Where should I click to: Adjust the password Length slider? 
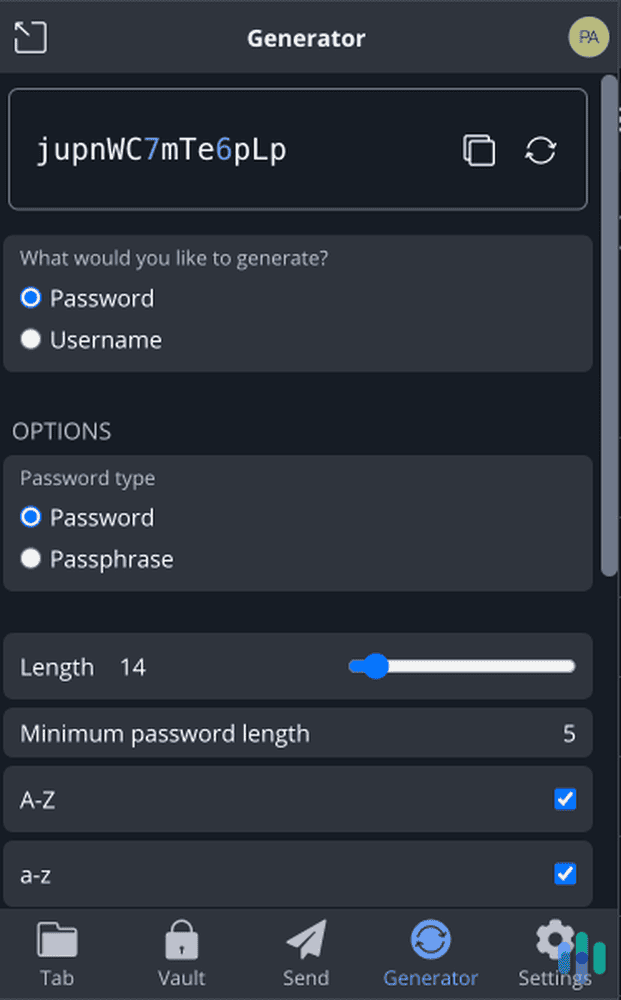point(375,665)
